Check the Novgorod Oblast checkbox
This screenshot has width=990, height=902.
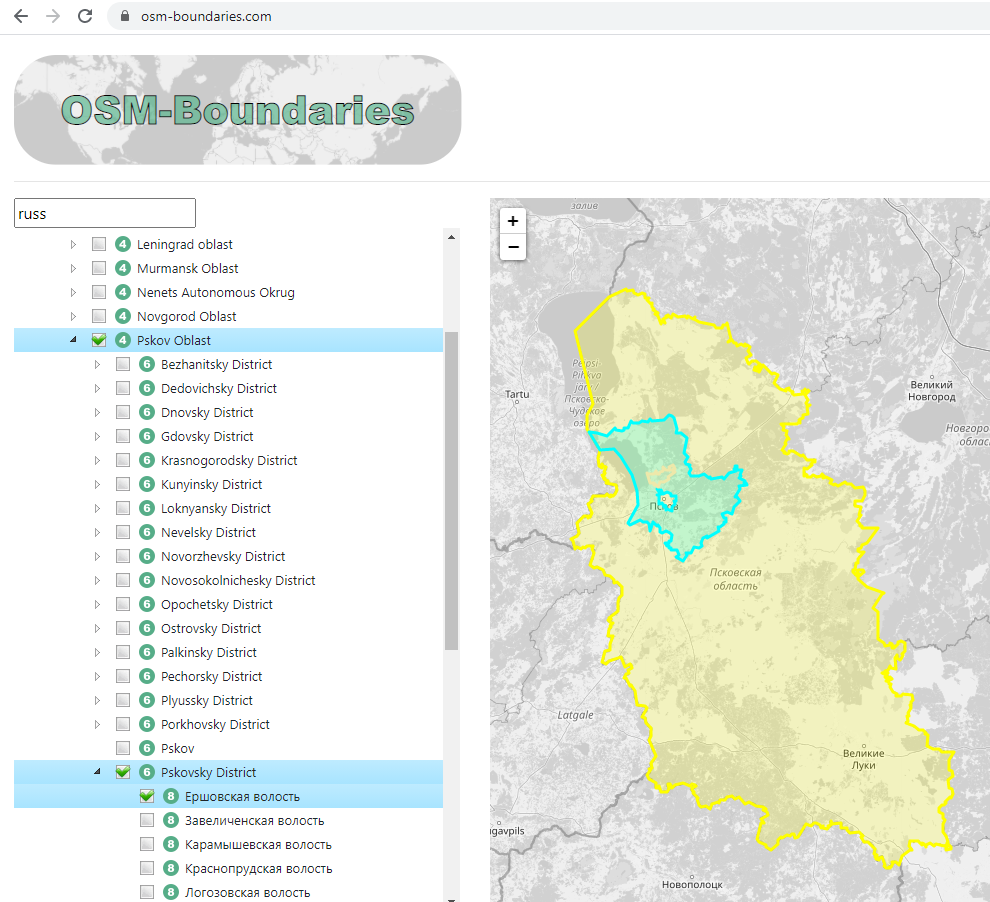98,316
